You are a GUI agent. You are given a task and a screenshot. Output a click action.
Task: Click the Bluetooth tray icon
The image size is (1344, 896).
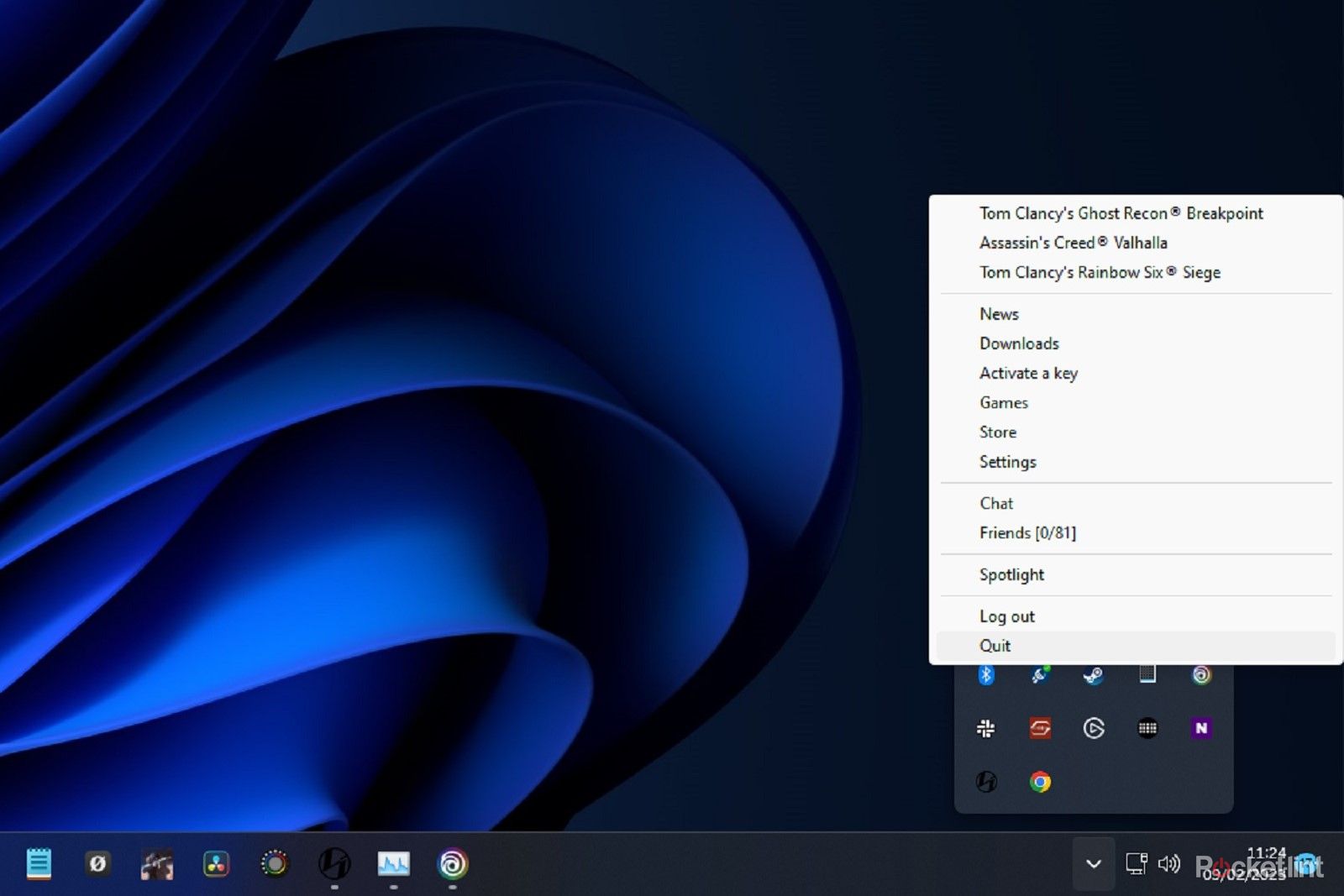point(986,674)
